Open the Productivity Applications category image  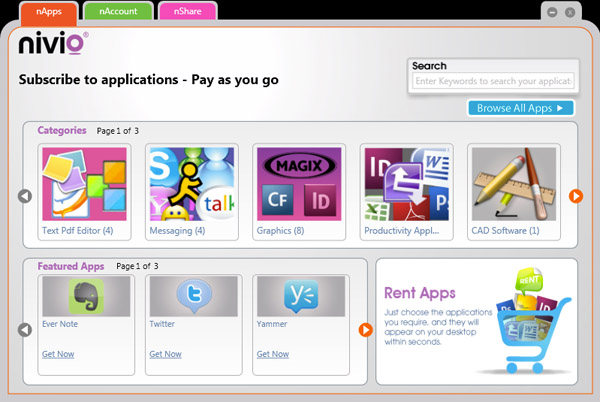pyautogui.click(x=406, y=184)
